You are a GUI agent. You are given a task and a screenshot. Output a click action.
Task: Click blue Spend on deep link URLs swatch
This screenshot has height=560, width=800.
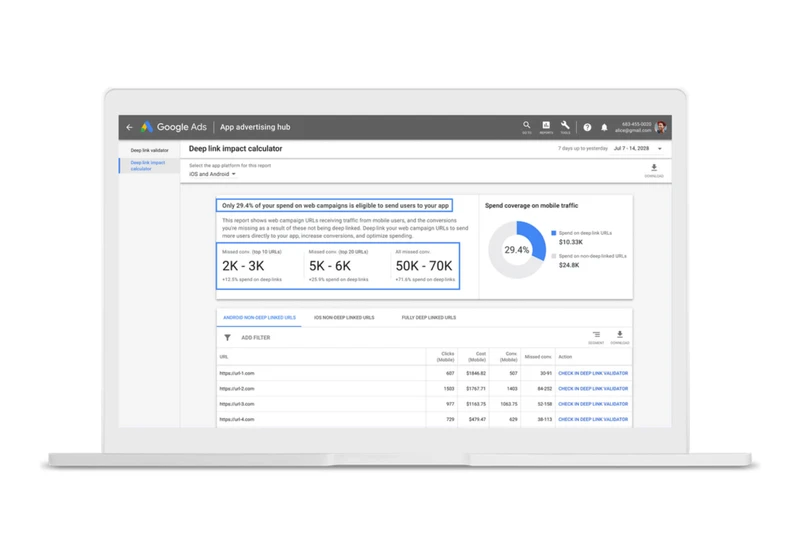(x=554, y=233)
